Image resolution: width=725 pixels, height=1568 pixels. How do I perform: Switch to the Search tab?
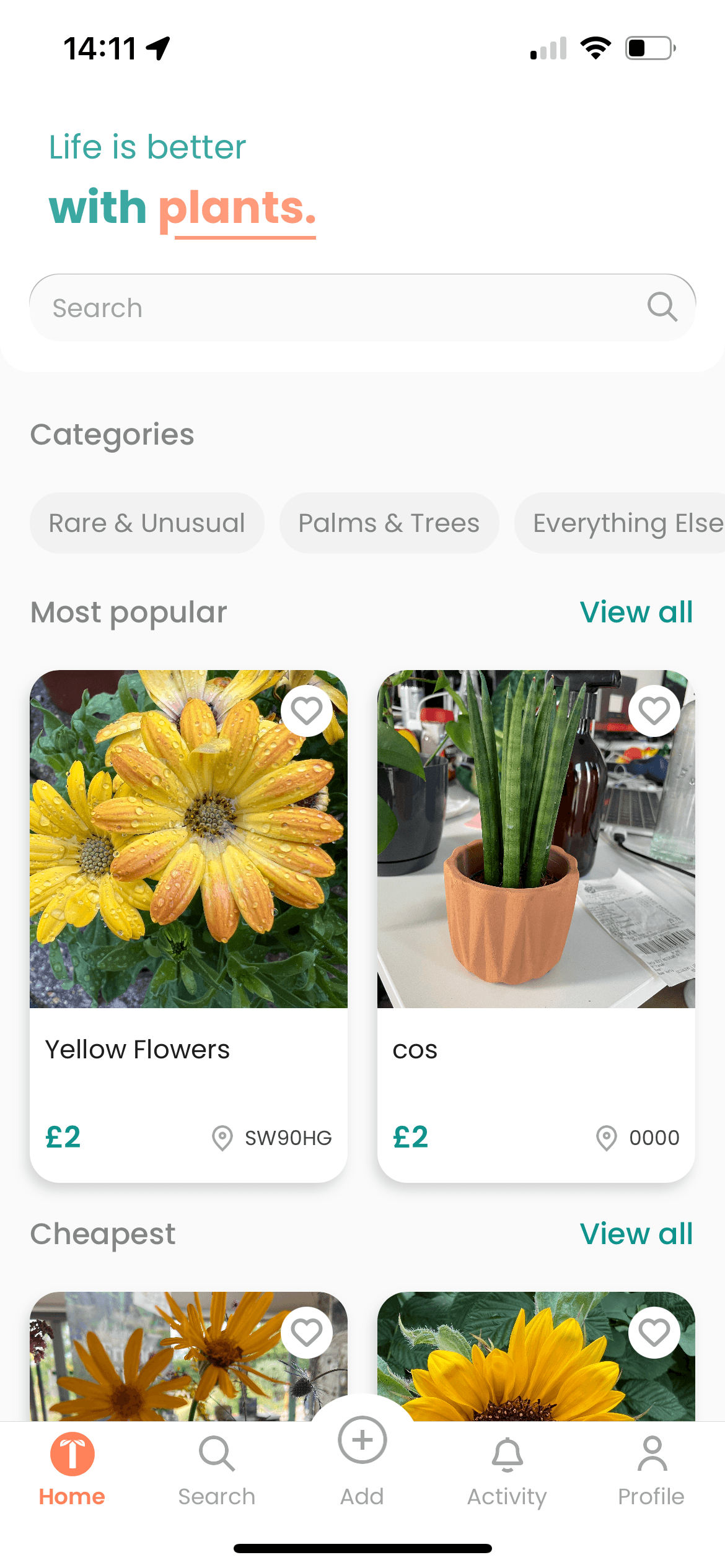[x=216, y=1468]
